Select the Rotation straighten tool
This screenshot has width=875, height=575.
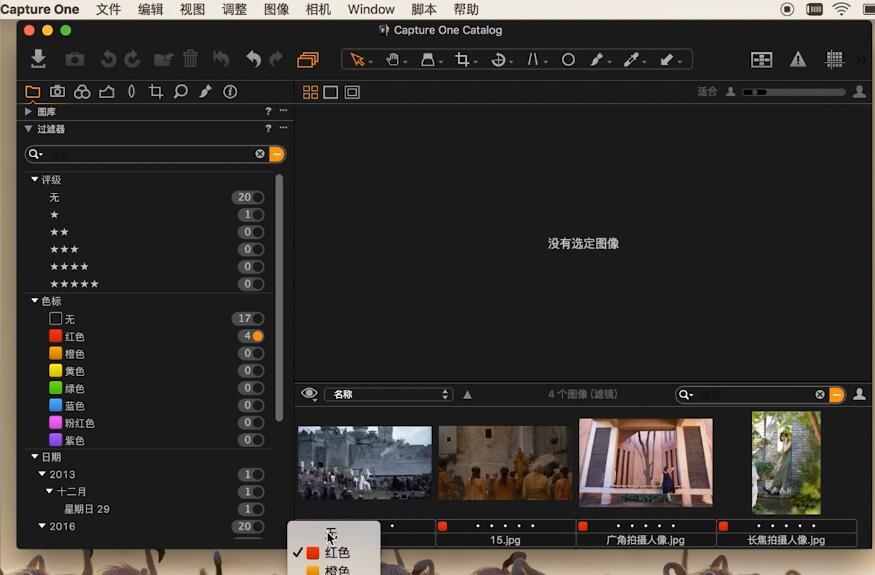pos(498,59)
